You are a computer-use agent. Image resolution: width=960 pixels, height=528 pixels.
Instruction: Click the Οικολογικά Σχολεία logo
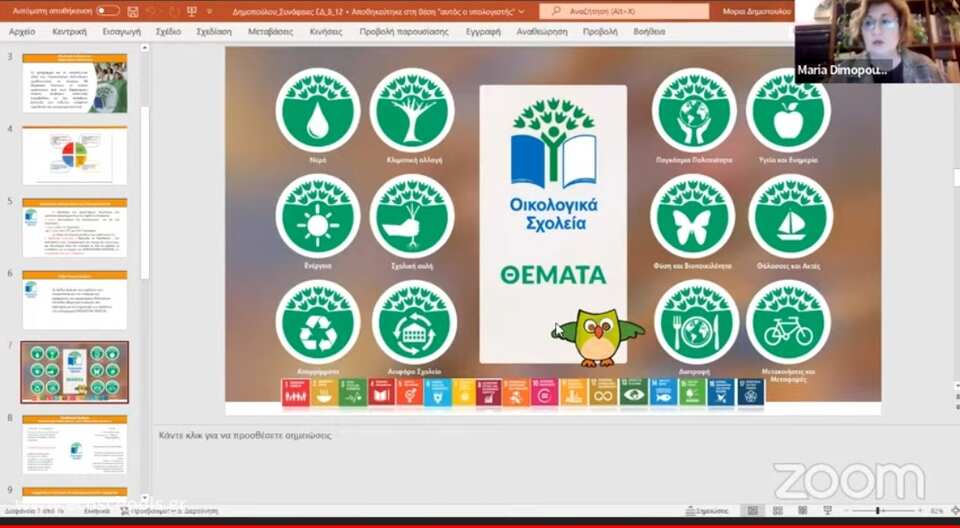click(553, 164)
